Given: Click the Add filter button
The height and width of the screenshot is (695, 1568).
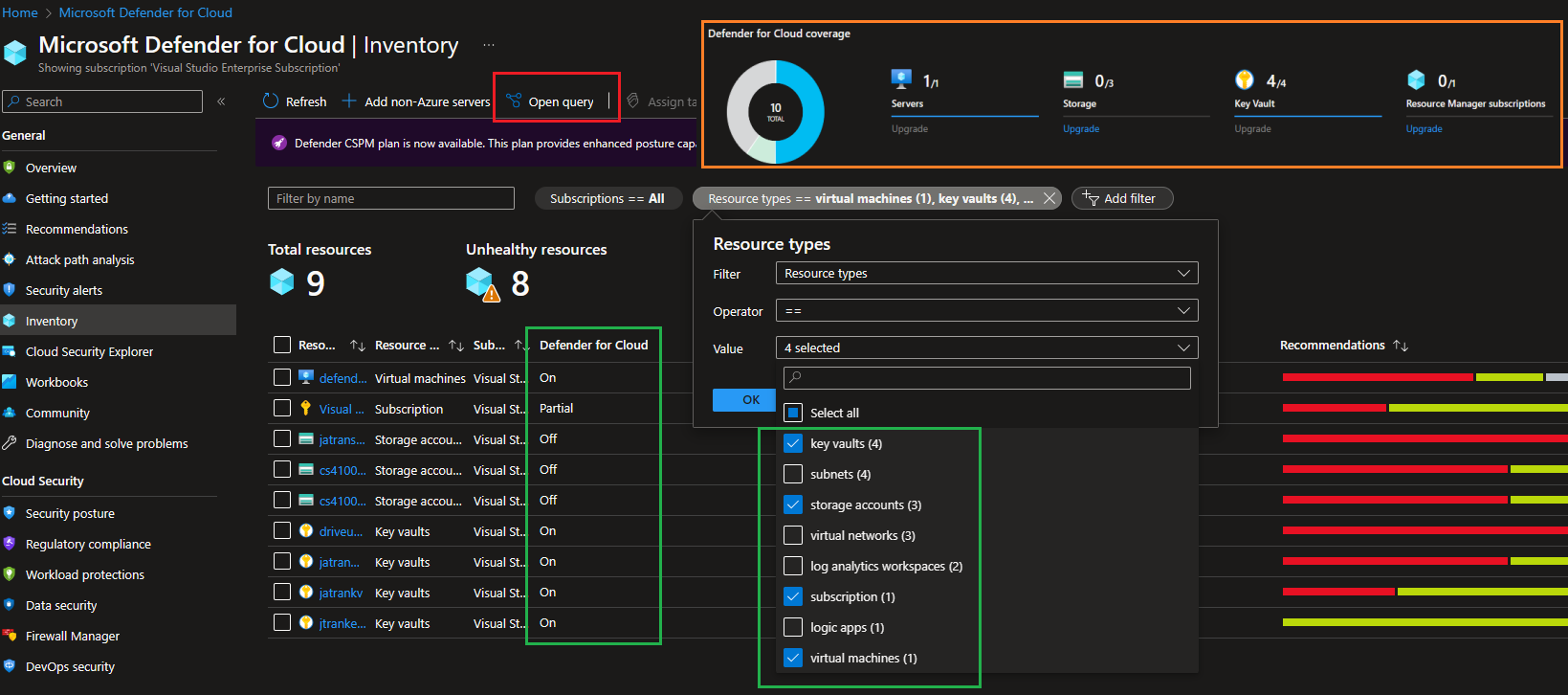Looking at the screenshot, I should tap(1122, 198).
